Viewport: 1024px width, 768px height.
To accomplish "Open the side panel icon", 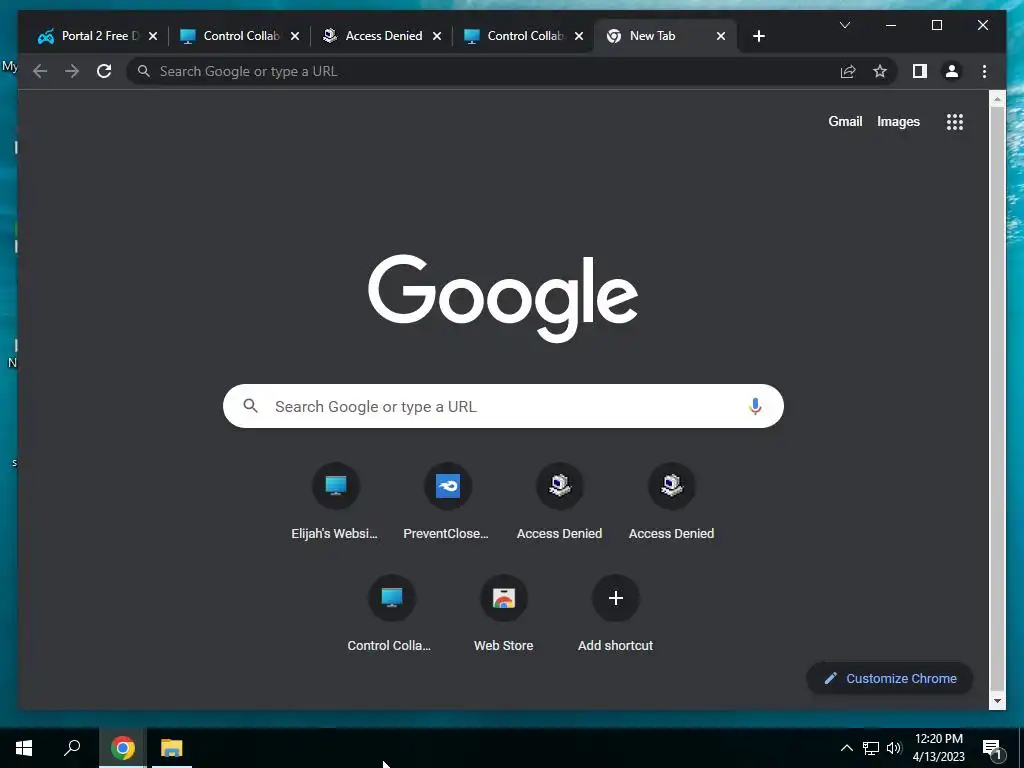I will [x=920, y=71].
